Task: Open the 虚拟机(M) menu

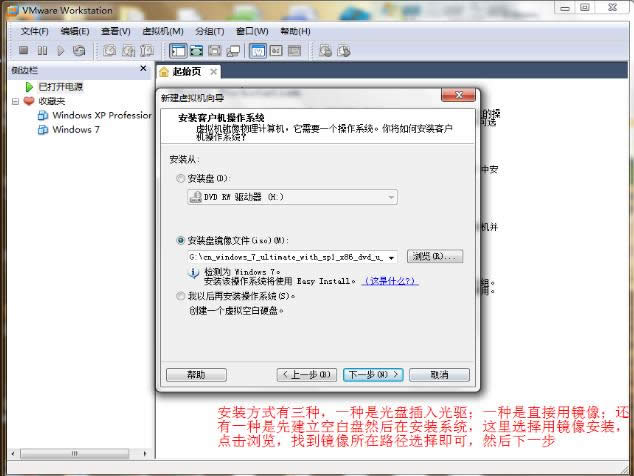Action: click(163, 31)
